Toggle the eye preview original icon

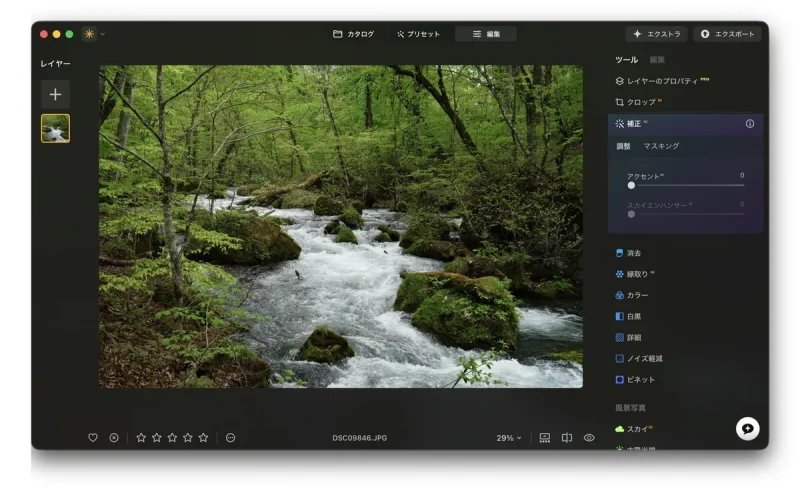point(589,437)
